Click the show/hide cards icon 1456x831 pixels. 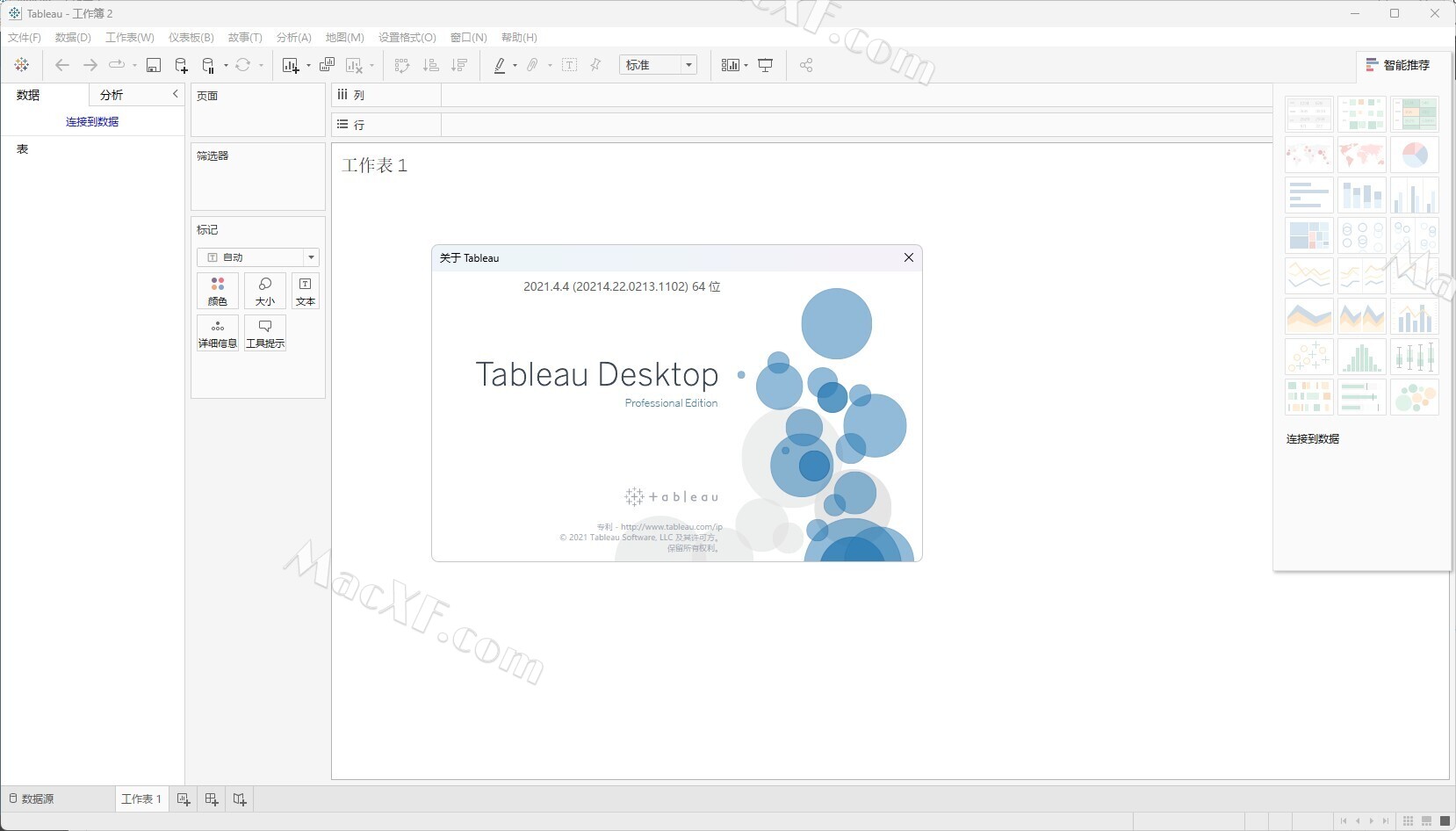click(x=730, y=65)
